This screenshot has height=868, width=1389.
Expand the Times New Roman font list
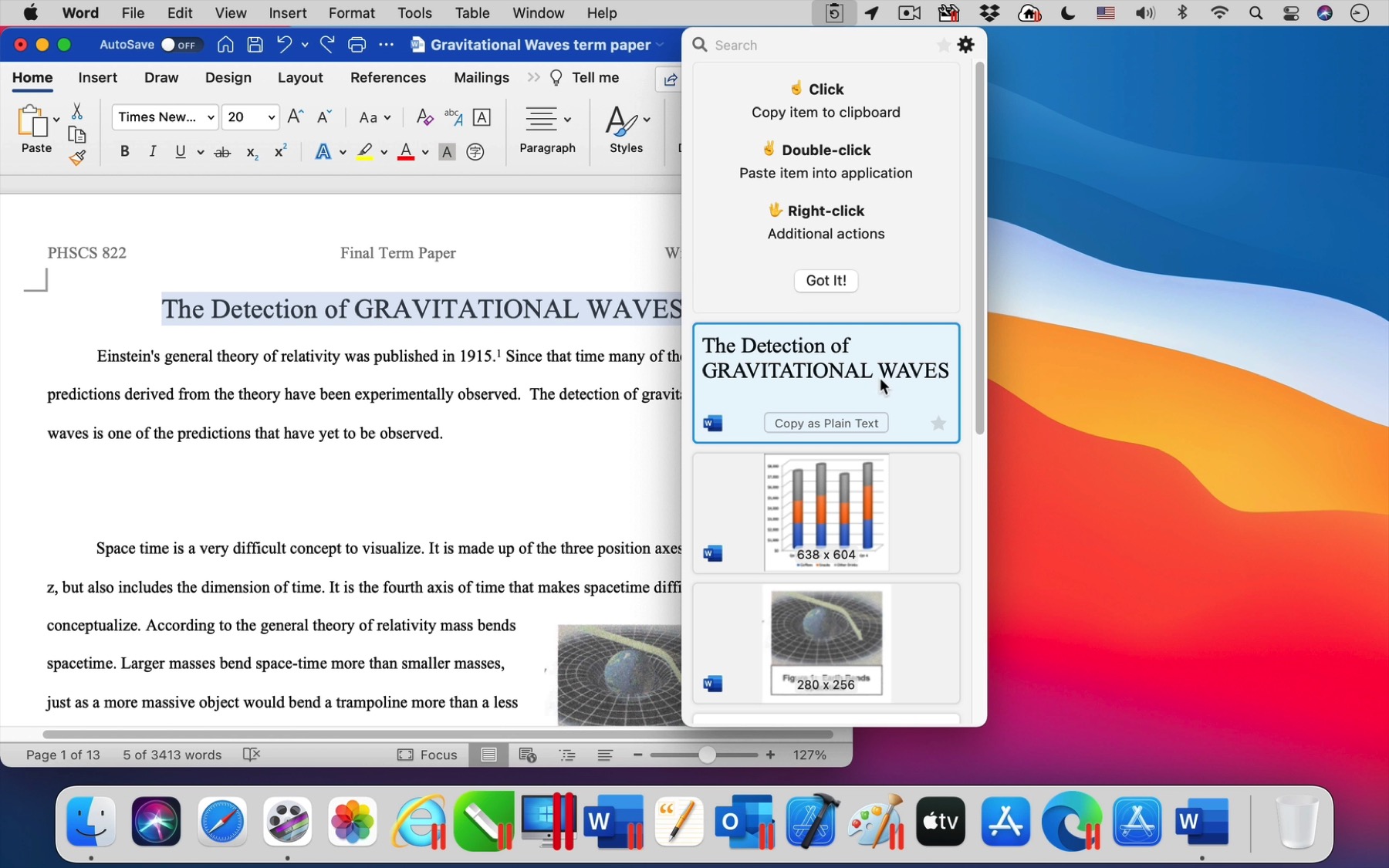tap(210, 117)
